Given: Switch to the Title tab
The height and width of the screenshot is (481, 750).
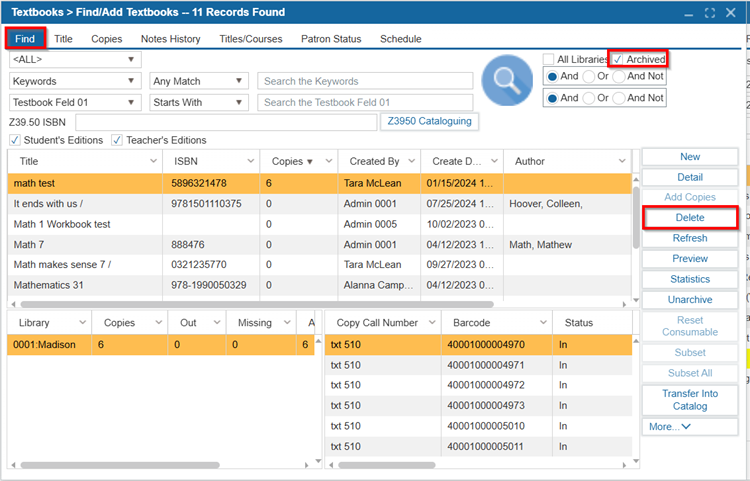Looking at the screenshot, I should (63, 39).
